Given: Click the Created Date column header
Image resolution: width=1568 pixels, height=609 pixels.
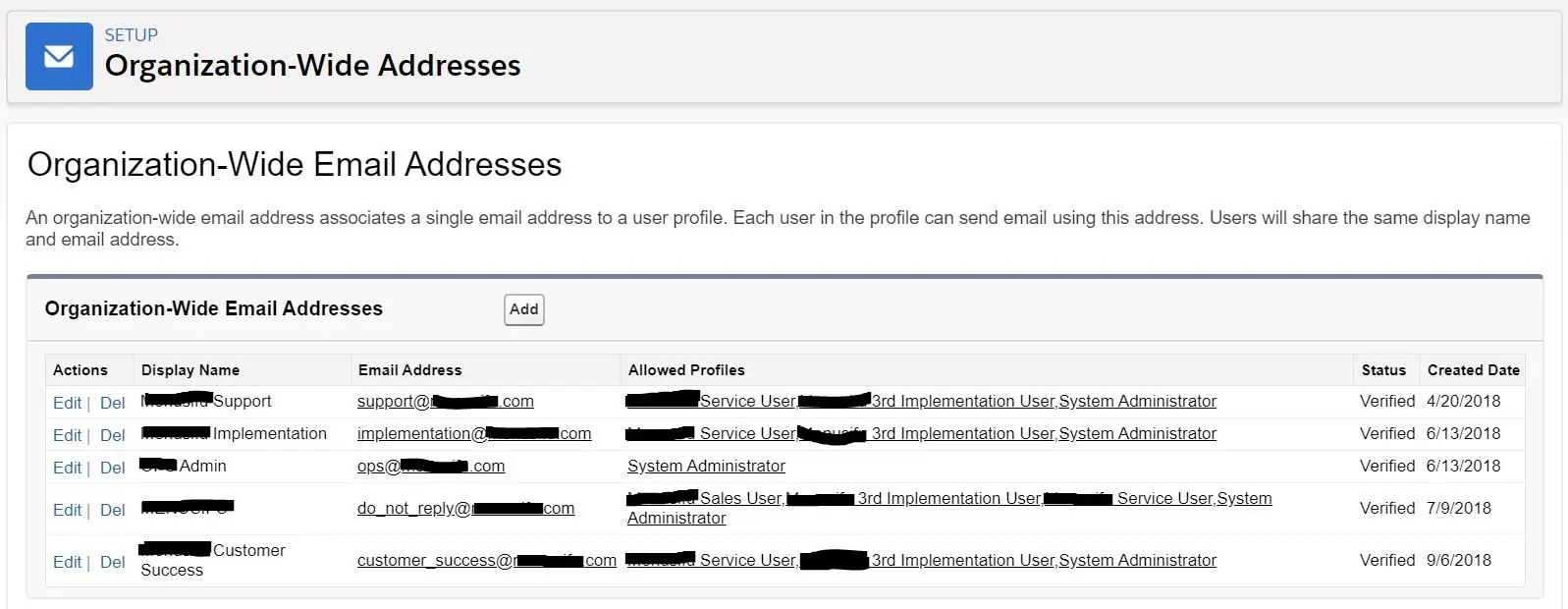Looking at the screenshot, I should (x=1474, y=370).
